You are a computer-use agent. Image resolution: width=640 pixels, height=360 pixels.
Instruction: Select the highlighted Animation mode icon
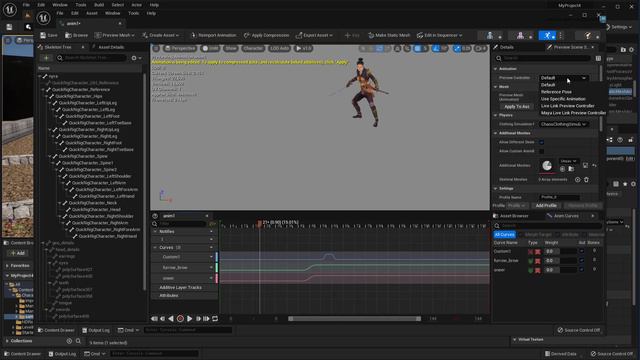(x=547, y=36)
